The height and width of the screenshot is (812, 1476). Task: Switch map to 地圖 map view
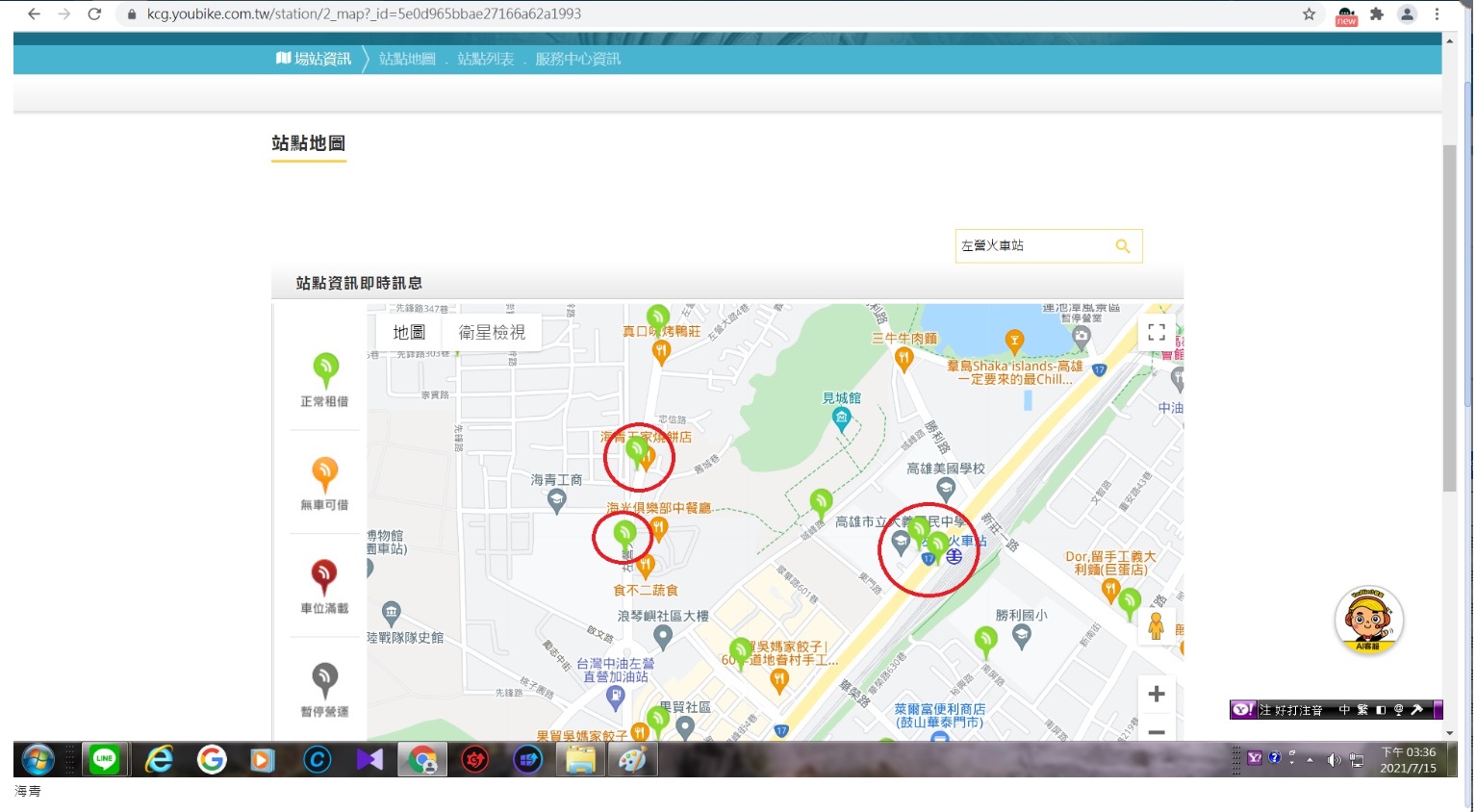click(x=409, y=333)
